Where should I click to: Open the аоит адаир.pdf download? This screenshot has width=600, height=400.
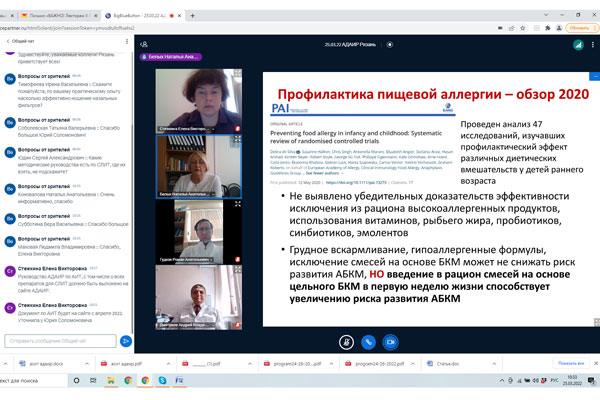tap(126, 364)
